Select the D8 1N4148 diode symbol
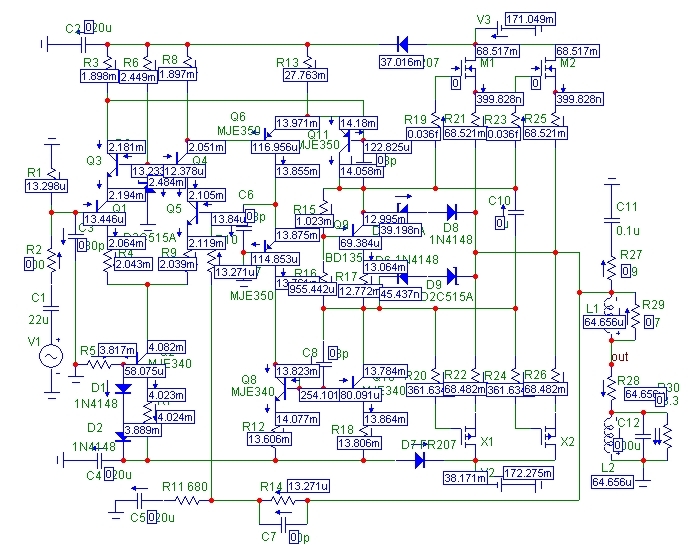Screen dimensions: 700x550 [x=451, y=212]
